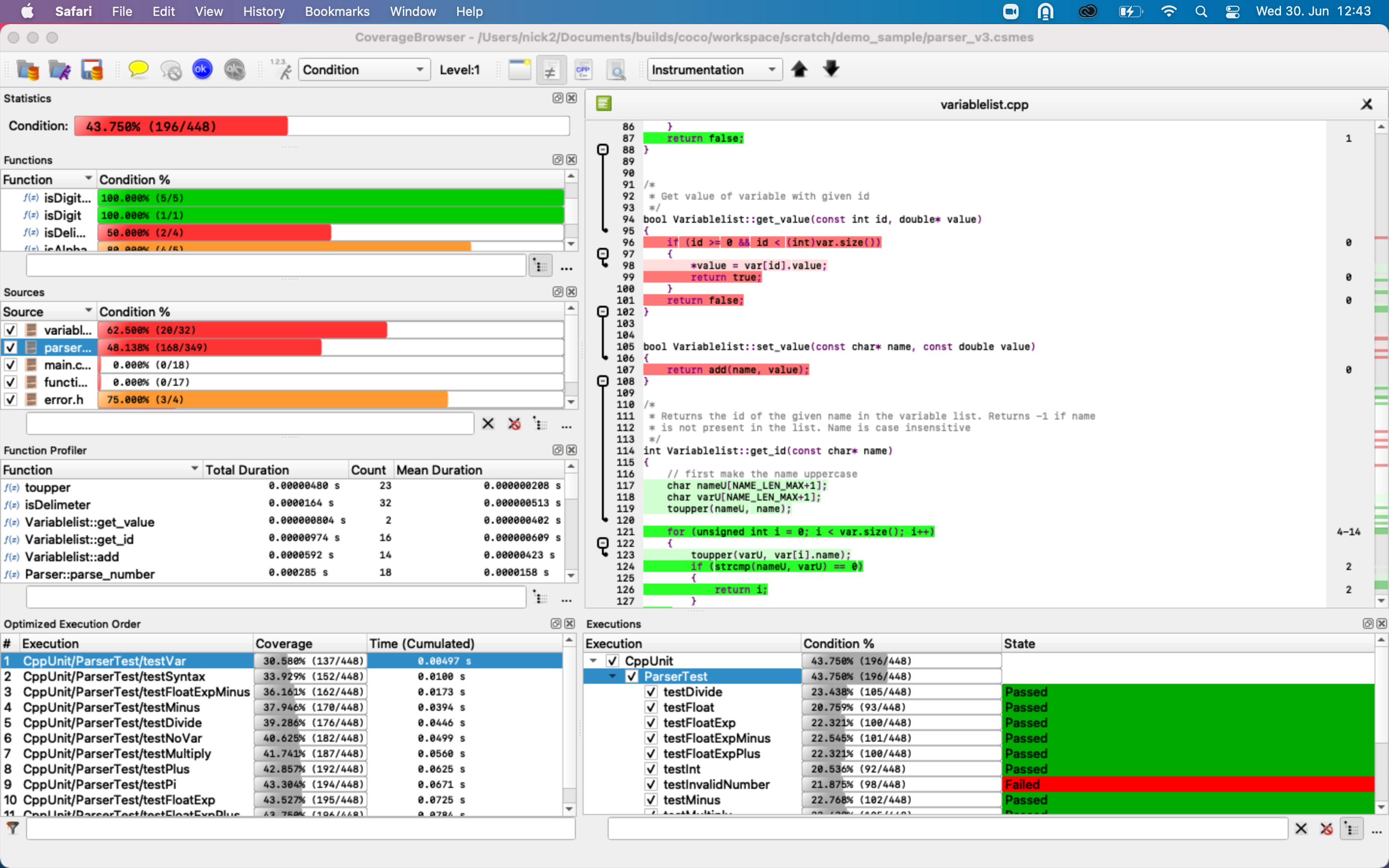Screen dimensions: 1389x868
Task: Click the CPP preprocessor view icon
Action: 583,70
